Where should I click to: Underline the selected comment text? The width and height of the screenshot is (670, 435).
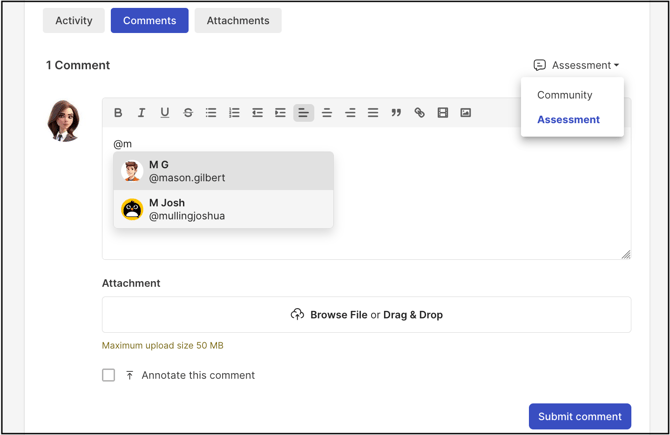point(165,113)
